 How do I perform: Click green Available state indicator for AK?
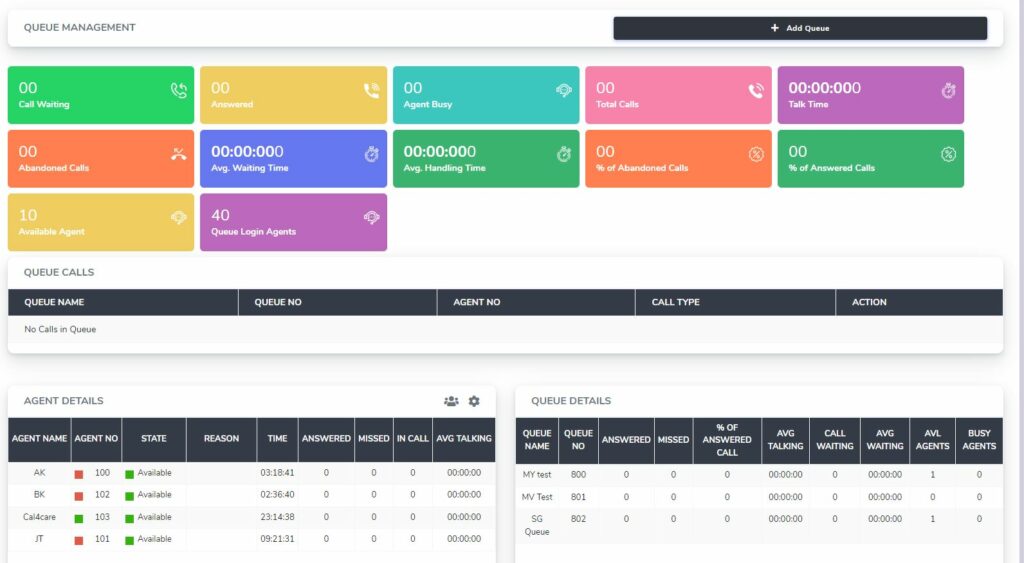(129, 474)
